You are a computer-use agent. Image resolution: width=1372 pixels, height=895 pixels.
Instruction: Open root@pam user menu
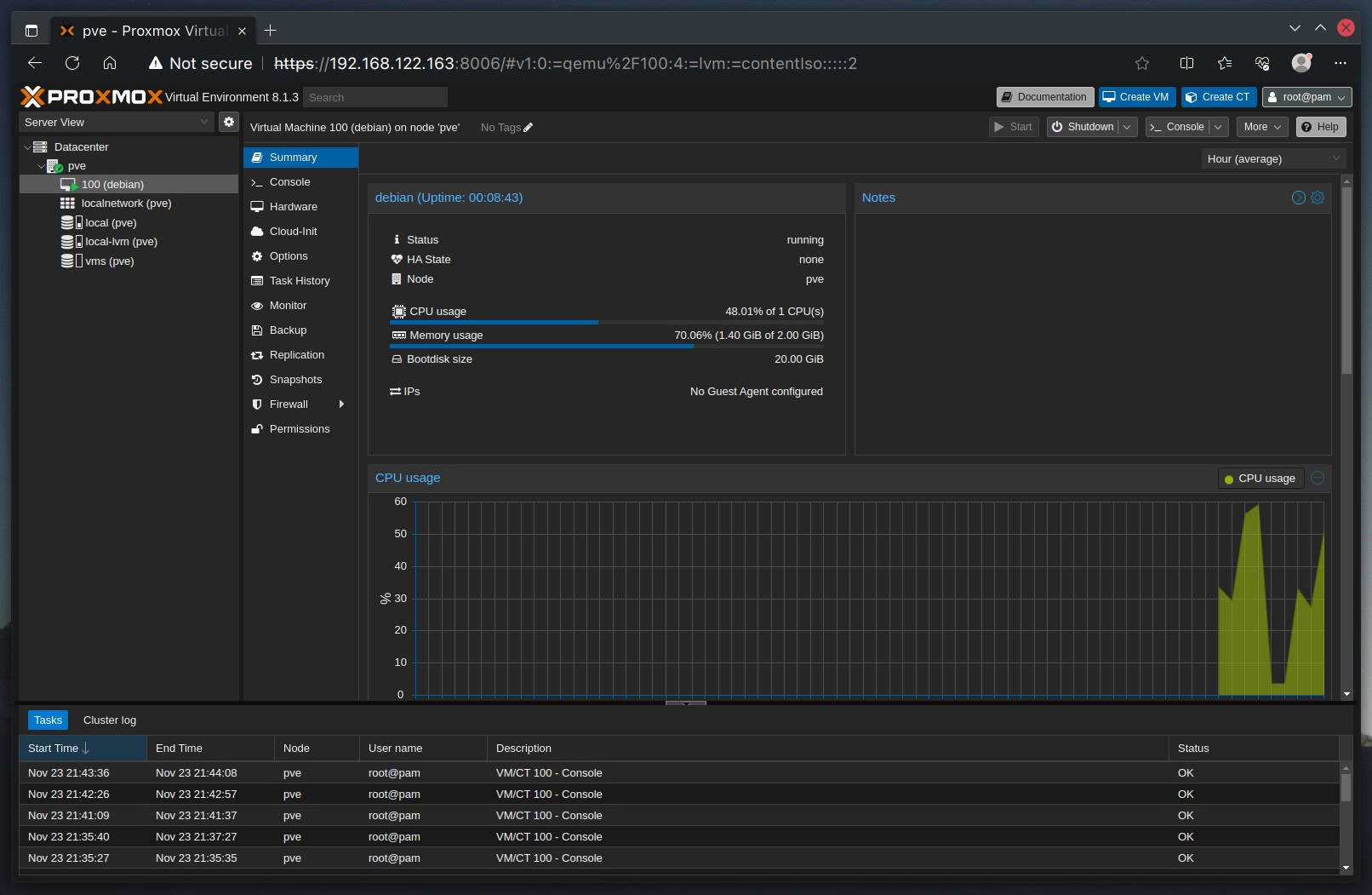[x=1306, y=97]
